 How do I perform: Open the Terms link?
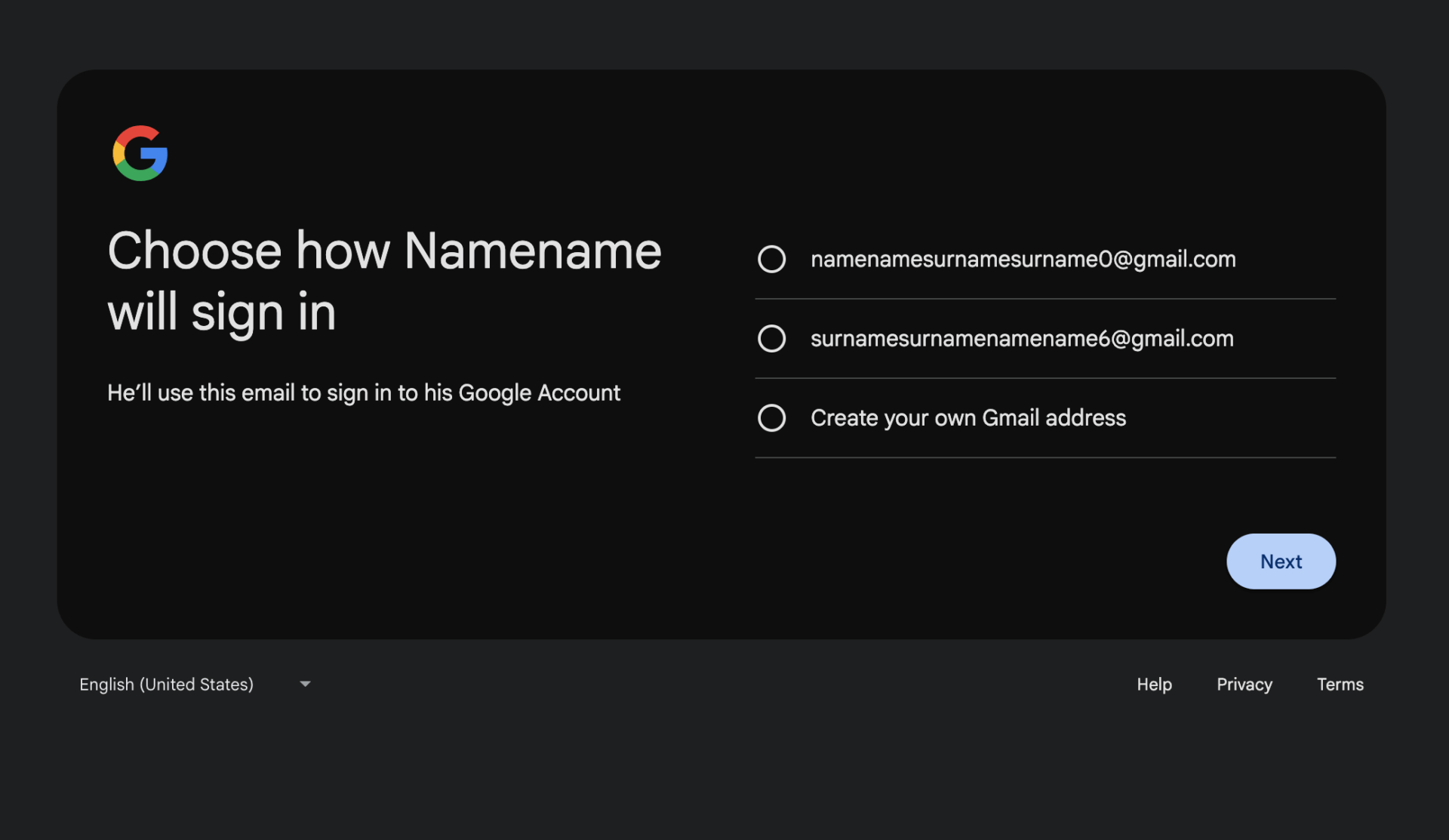[1340, 684]
